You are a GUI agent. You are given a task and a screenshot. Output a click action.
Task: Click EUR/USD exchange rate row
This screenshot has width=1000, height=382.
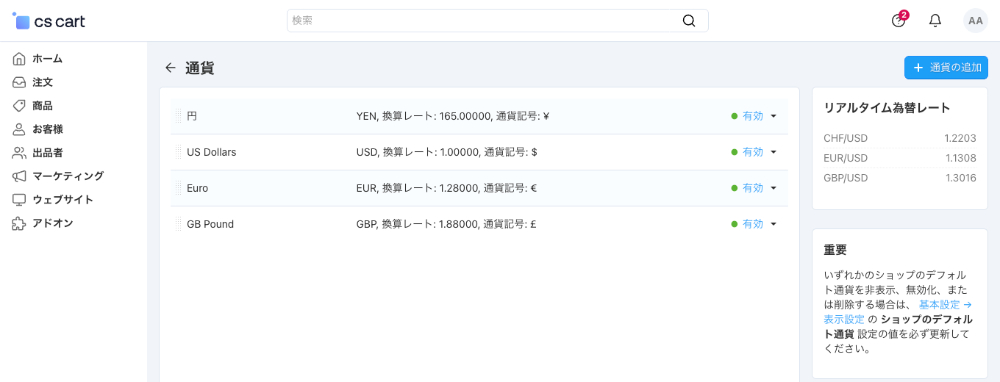900,158
